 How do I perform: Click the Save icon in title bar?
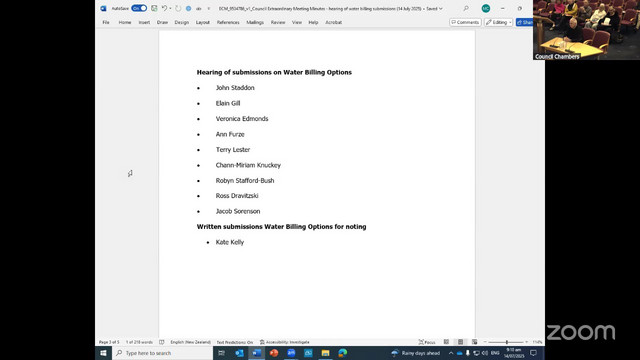click(x=154, y=8)
